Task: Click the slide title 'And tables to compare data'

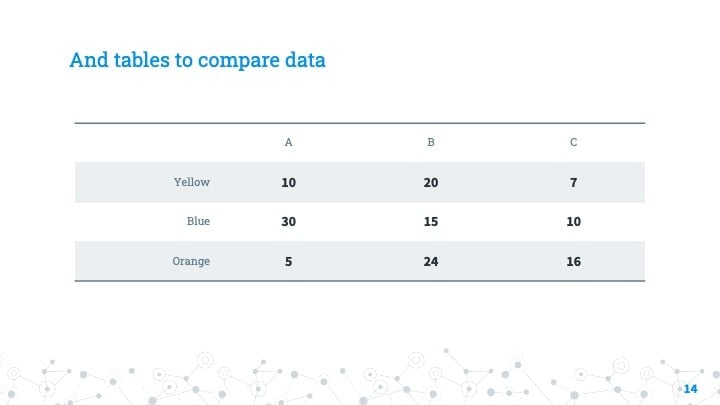Action: tap(197, 60)
